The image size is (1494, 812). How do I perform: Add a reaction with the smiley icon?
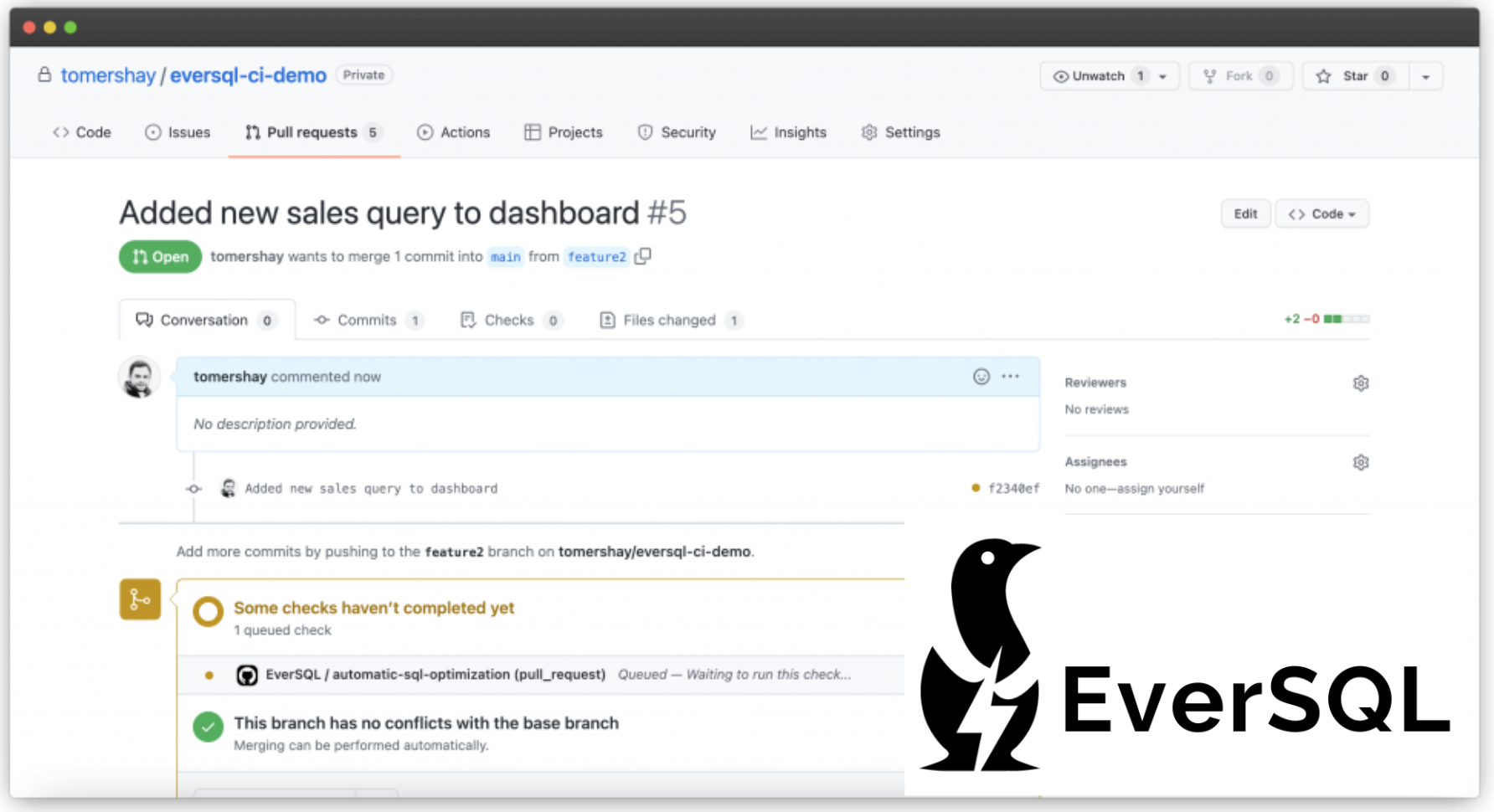pos(981,377)
